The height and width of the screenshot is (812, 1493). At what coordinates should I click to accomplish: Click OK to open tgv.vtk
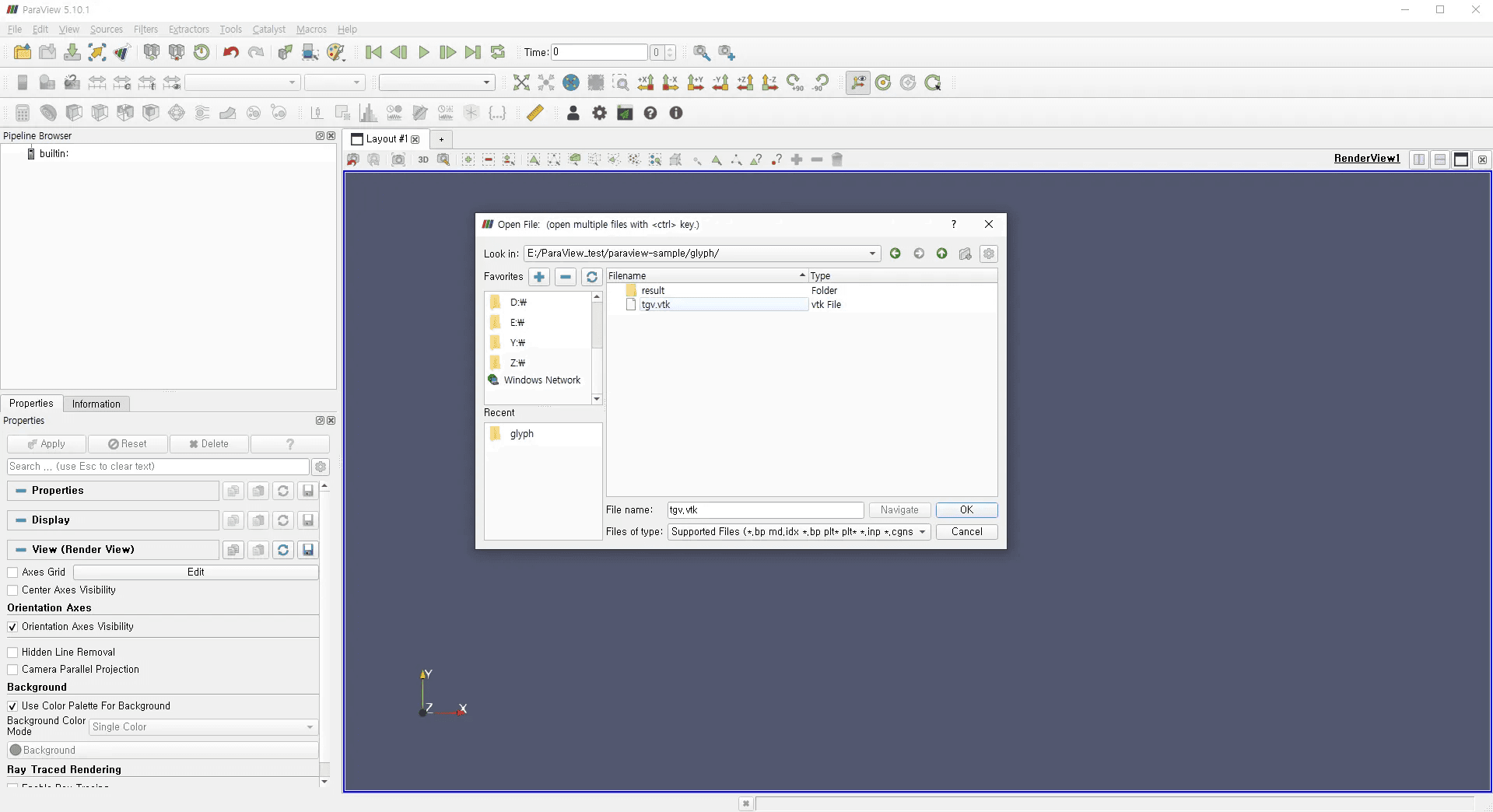tap(966, 510)
